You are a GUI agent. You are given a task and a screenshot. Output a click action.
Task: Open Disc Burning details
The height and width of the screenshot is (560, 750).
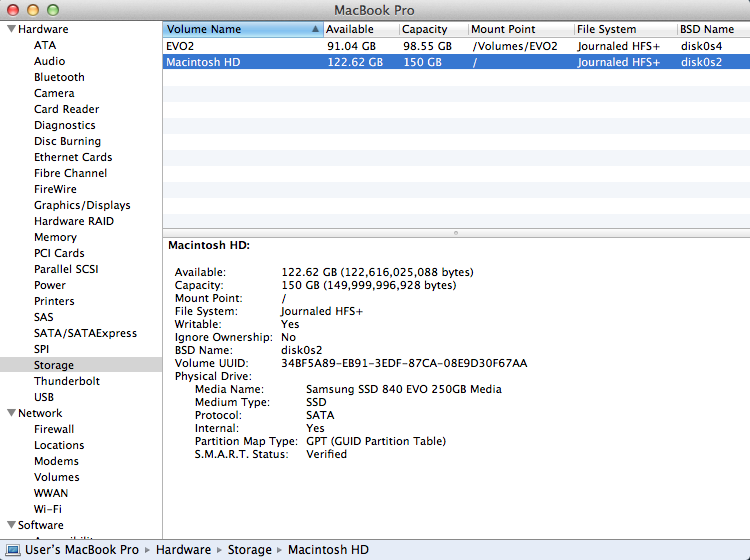[x=67, y=141]
